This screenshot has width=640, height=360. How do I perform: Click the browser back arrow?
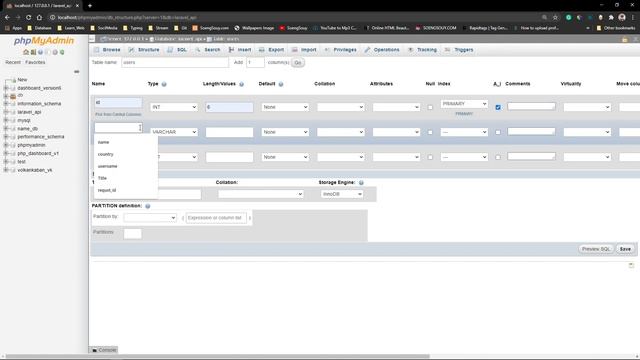click(7, 18)
